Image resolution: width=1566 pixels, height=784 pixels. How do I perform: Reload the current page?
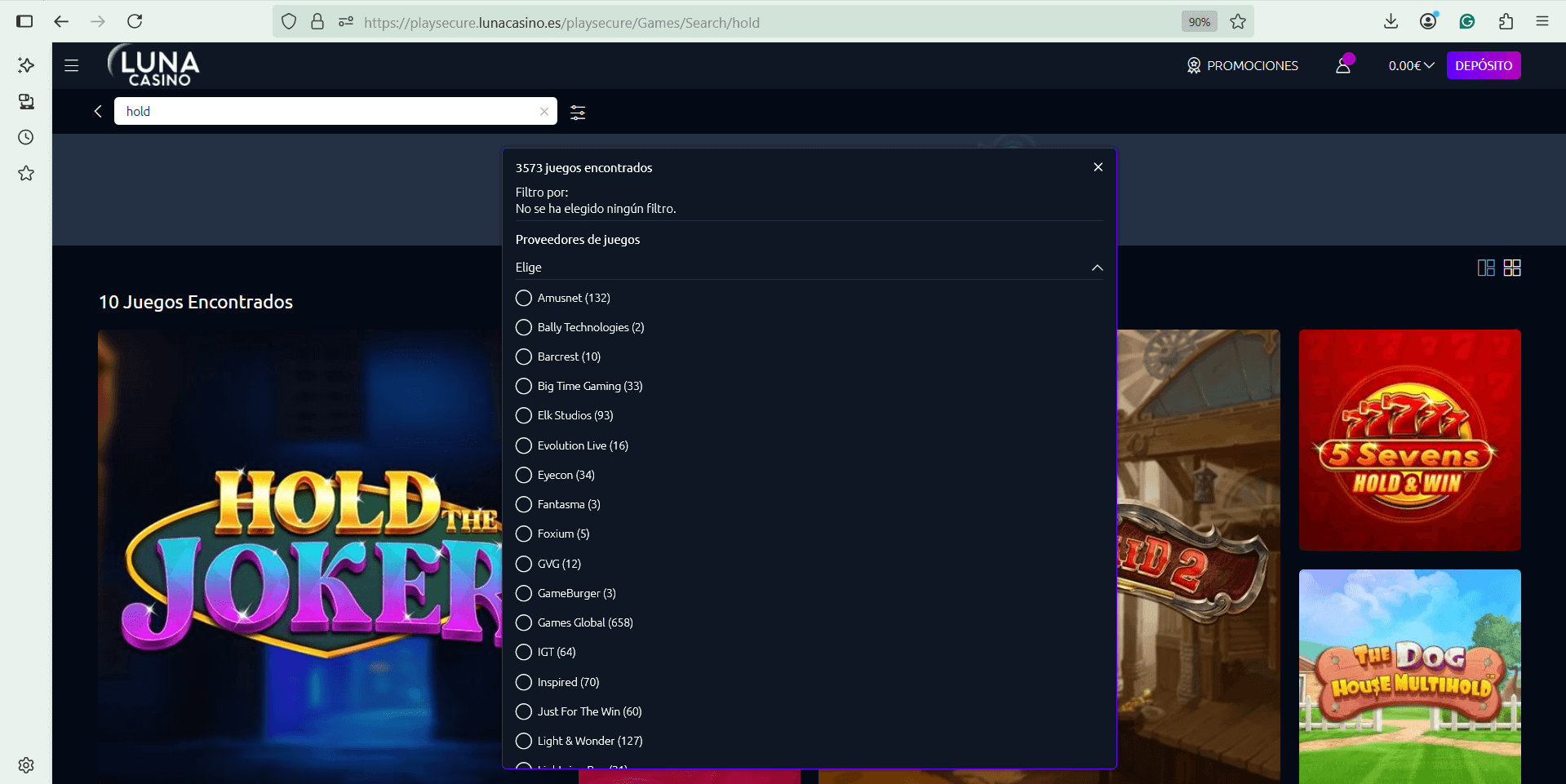(x=135, y=21)
